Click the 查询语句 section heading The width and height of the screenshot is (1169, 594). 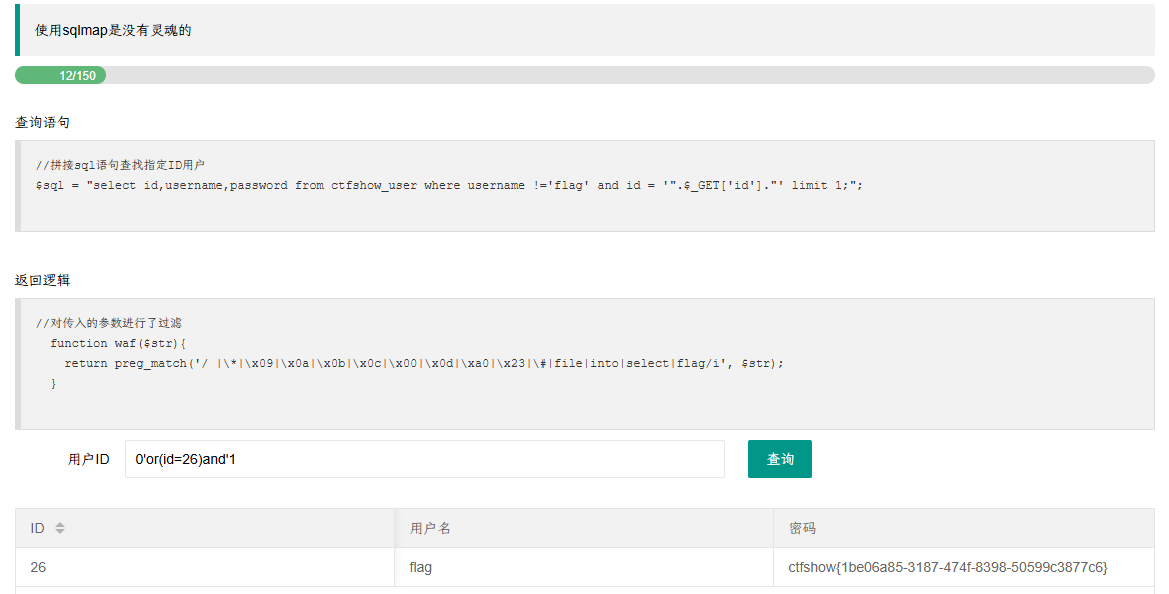click(x=42, y=122)
